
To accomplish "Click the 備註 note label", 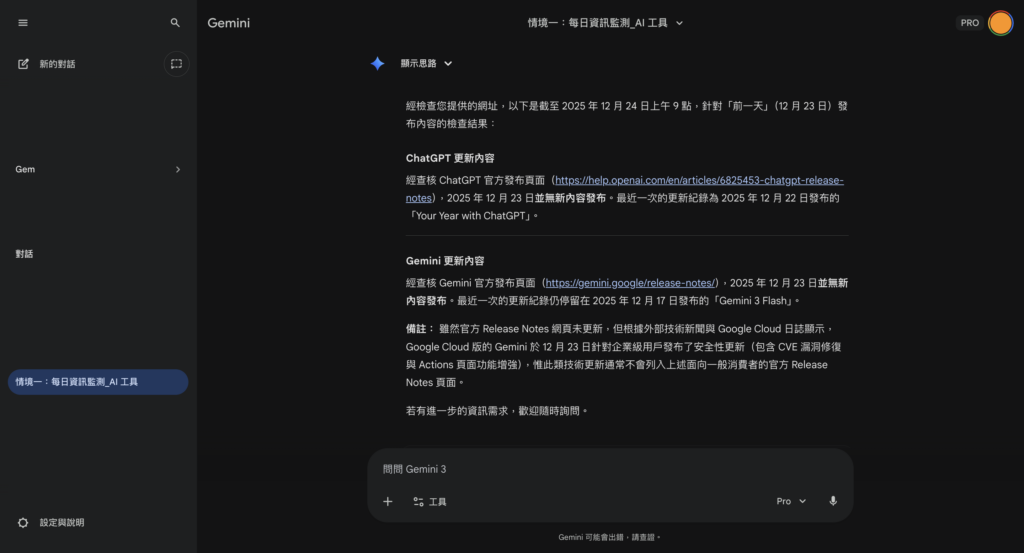I will [419, 329].
